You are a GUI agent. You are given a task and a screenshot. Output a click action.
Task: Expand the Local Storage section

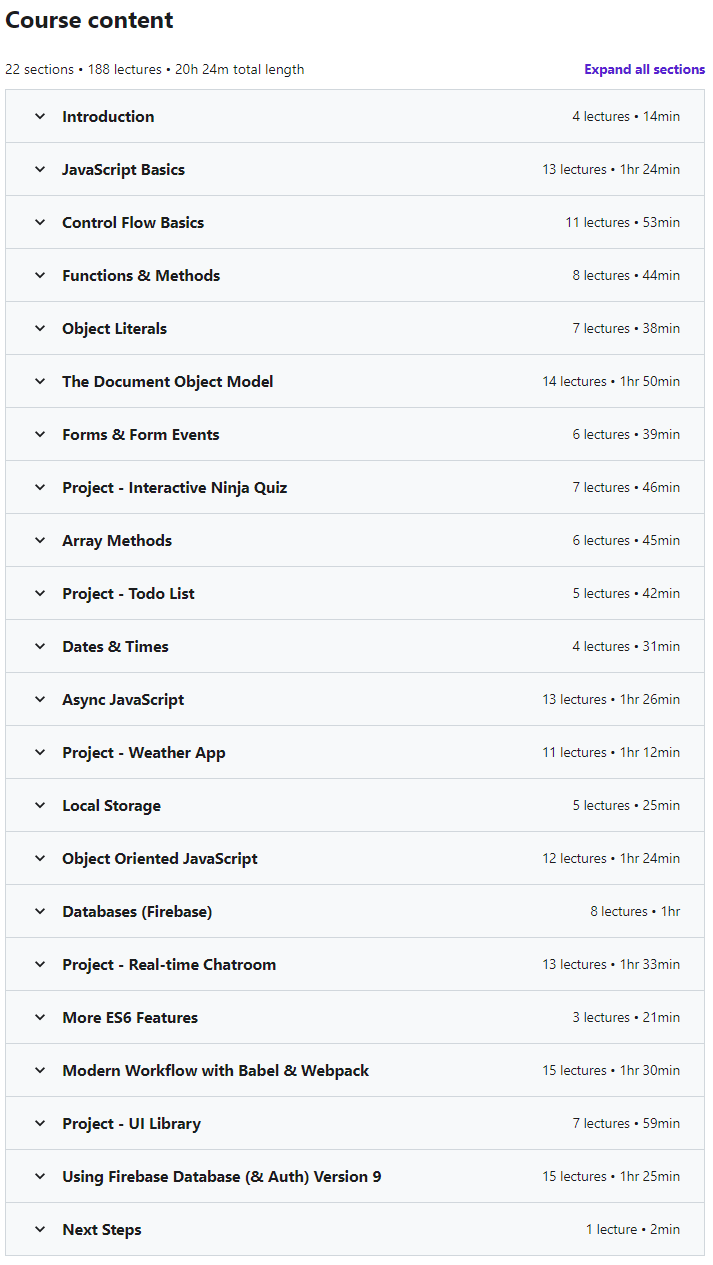355,805
